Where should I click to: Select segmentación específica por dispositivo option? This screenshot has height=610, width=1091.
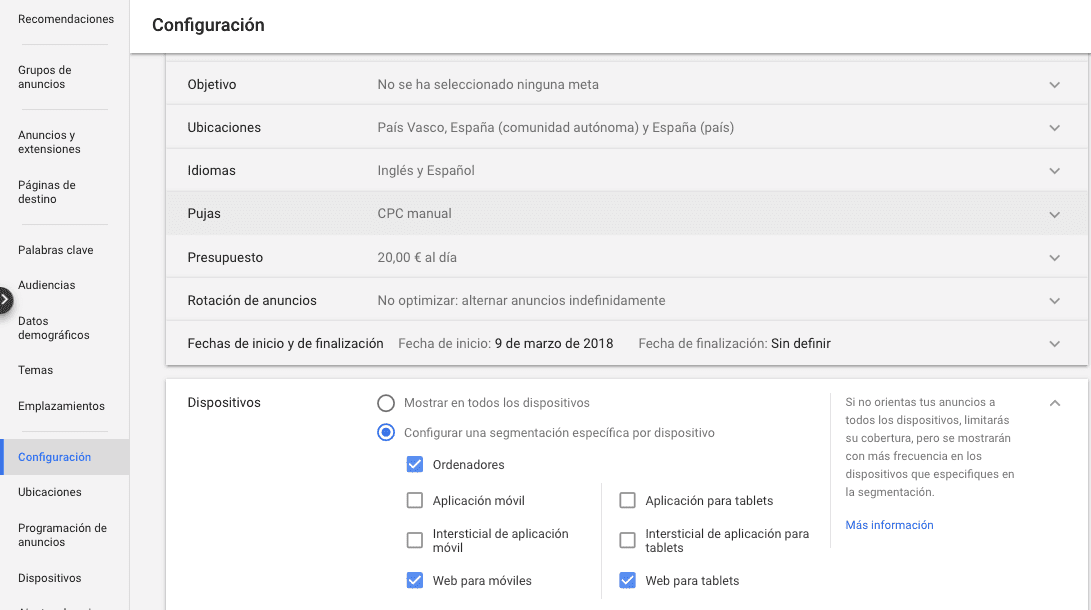click(386, 433)
